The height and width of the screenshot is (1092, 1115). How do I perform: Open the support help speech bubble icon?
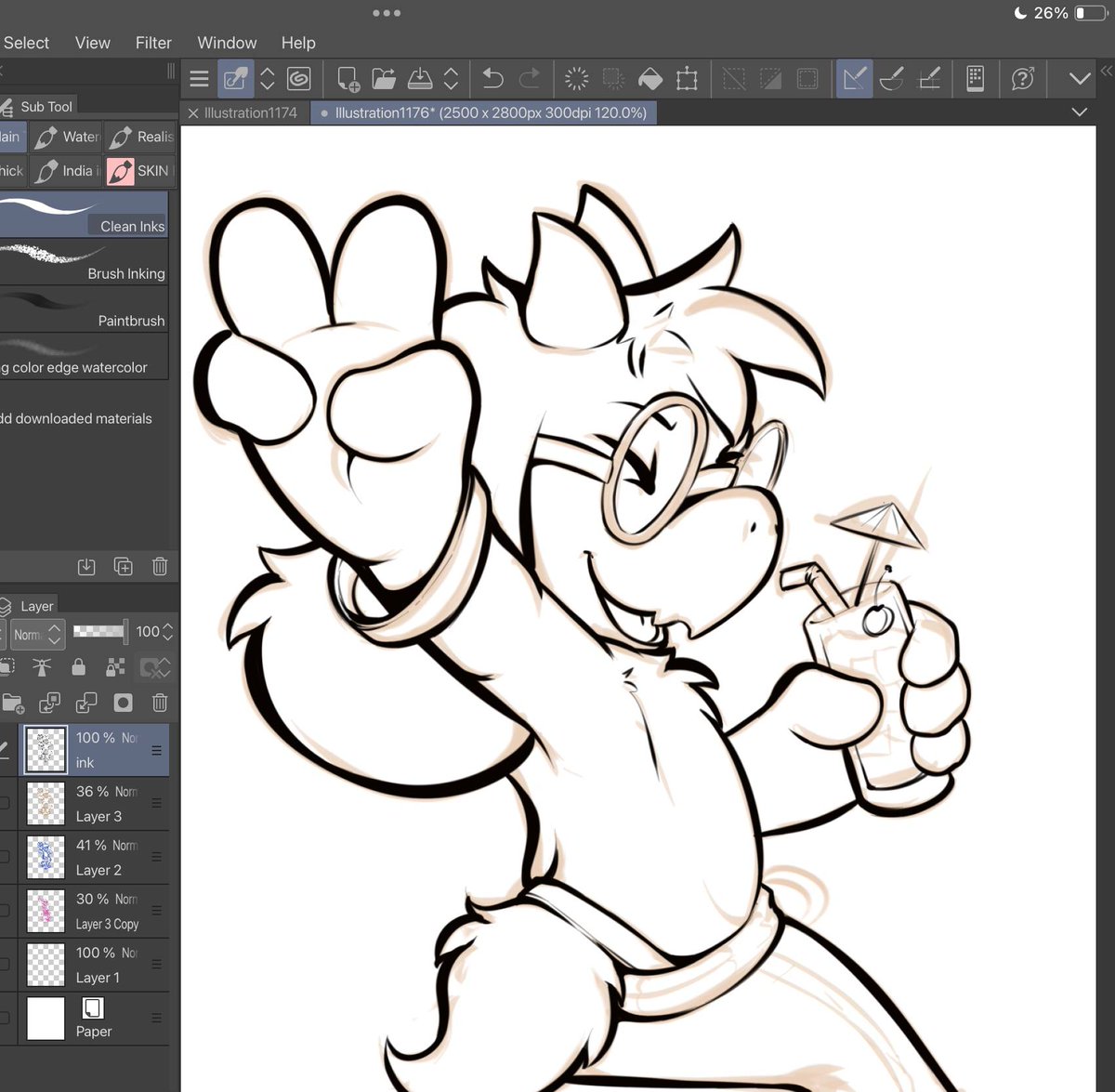click(1023, 79)
